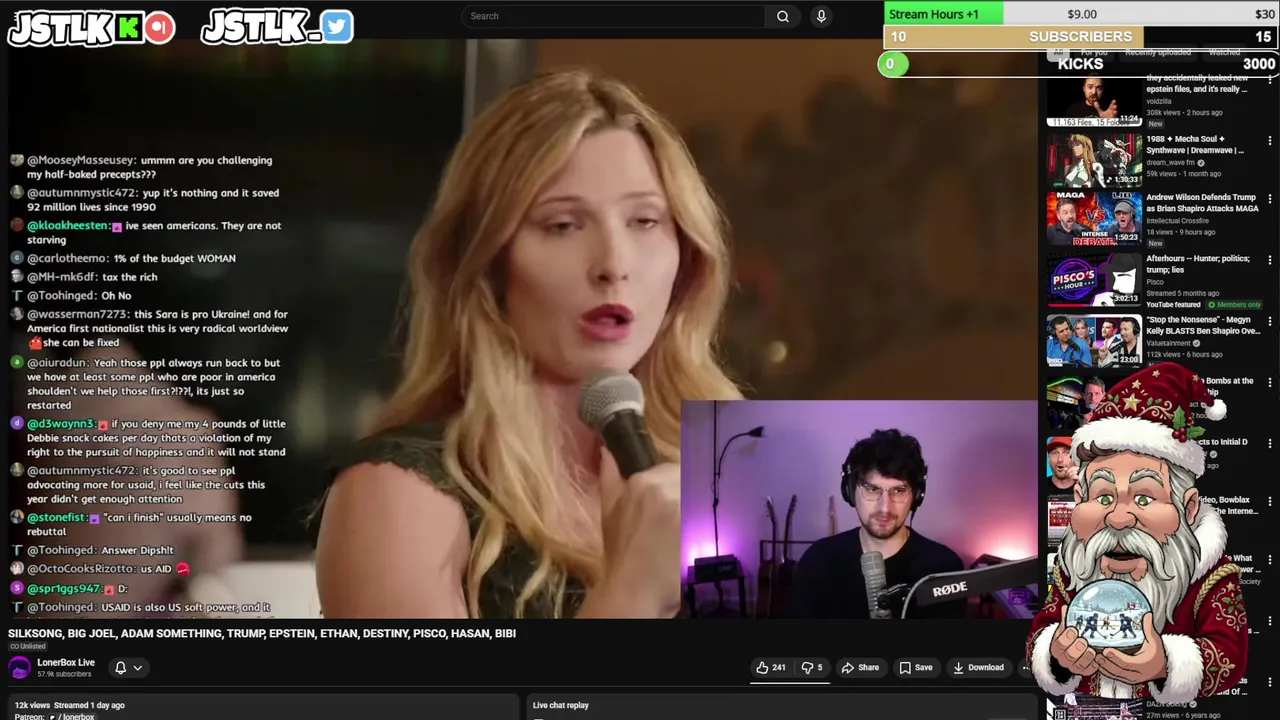1280x720 pixels.
Task: Open the voidzilla channel name
Action: [1158, 101]
